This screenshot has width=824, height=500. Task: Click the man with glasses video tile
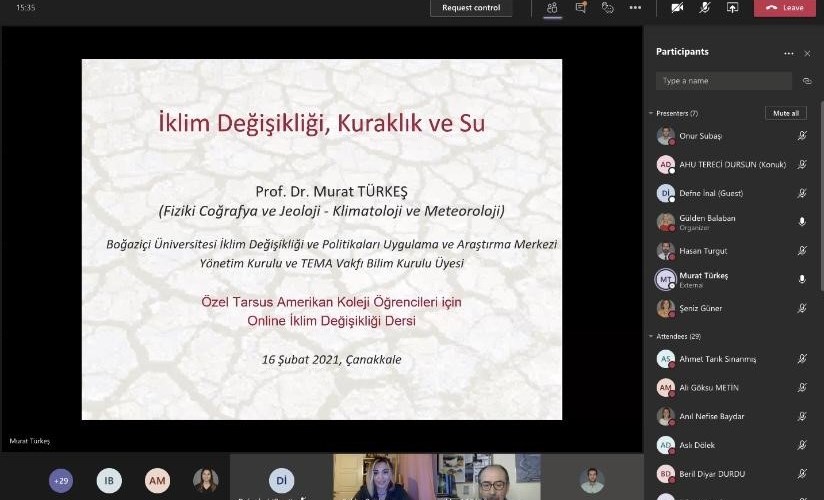488,477
